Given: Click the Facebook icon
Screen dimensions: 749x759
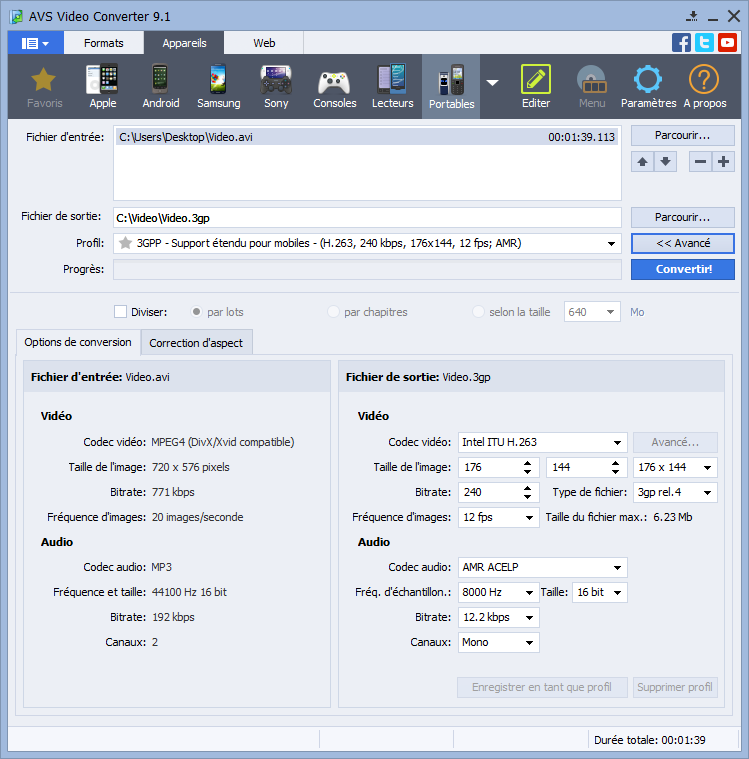Looking at the screenshot, I should pyautogui.click(x=682, y=43).
